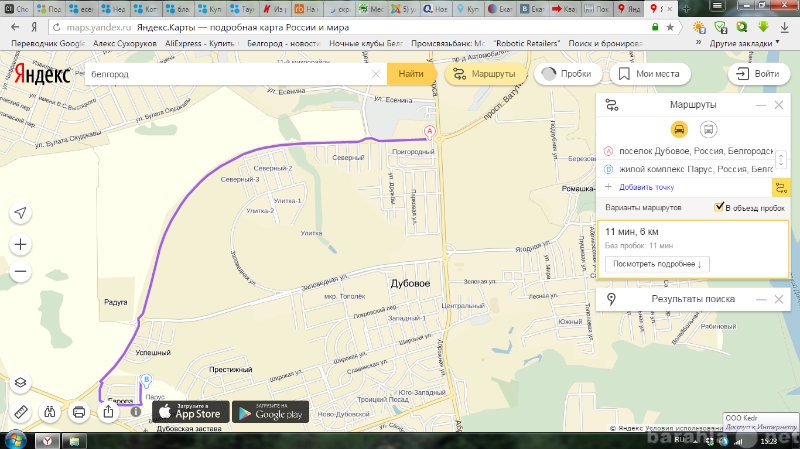The width and height of the screenshot is (800, 449).
Task: Click the share map icon
Action: point(108,412)
